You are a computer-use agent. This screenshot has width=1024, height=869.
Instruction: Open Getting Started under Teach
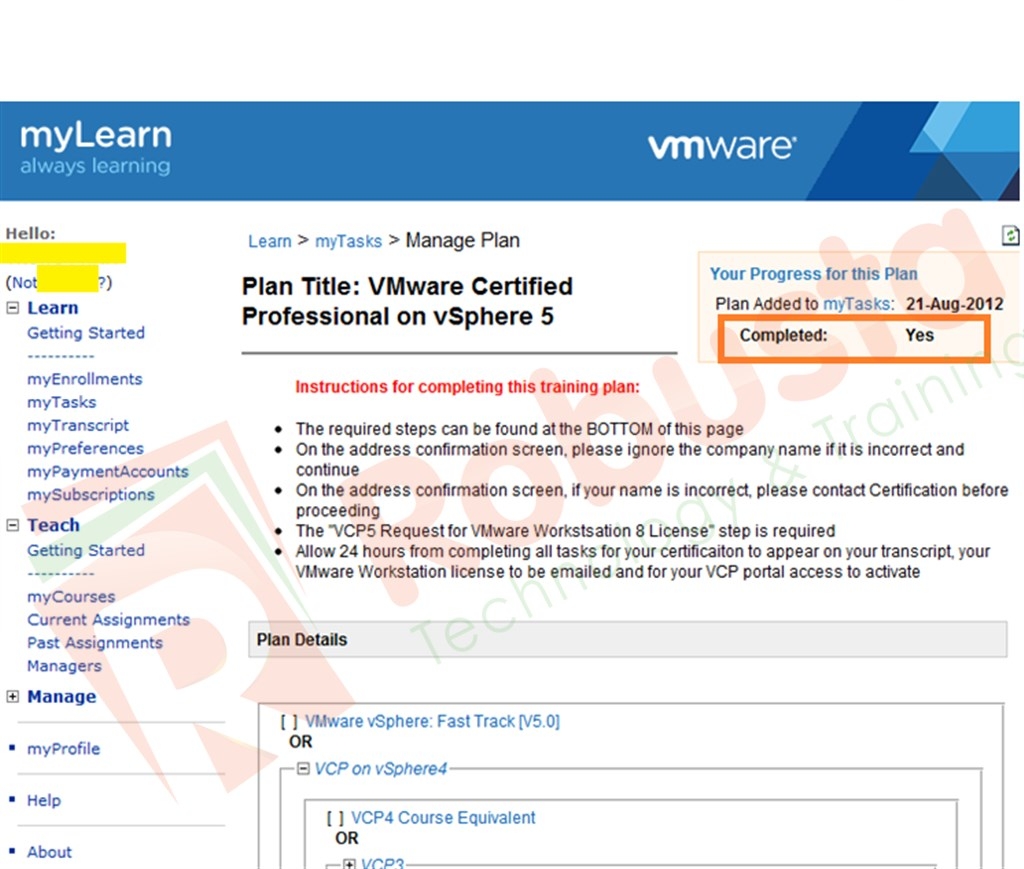[86, 550]
